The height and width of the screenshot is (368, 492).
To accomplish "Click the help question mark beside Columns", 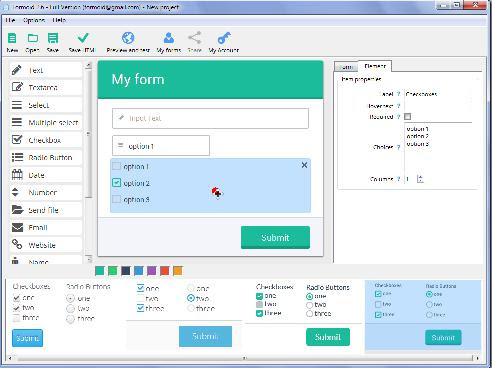I will point(398,179).
